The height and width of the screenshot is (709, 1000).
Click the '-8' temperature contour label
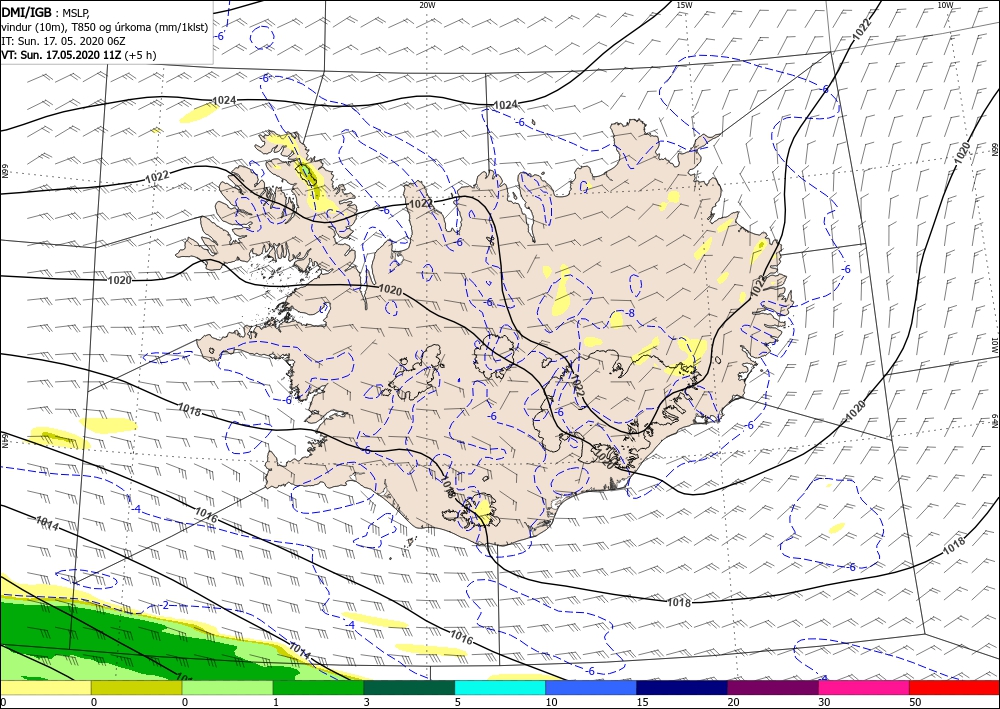click(629, 313)
